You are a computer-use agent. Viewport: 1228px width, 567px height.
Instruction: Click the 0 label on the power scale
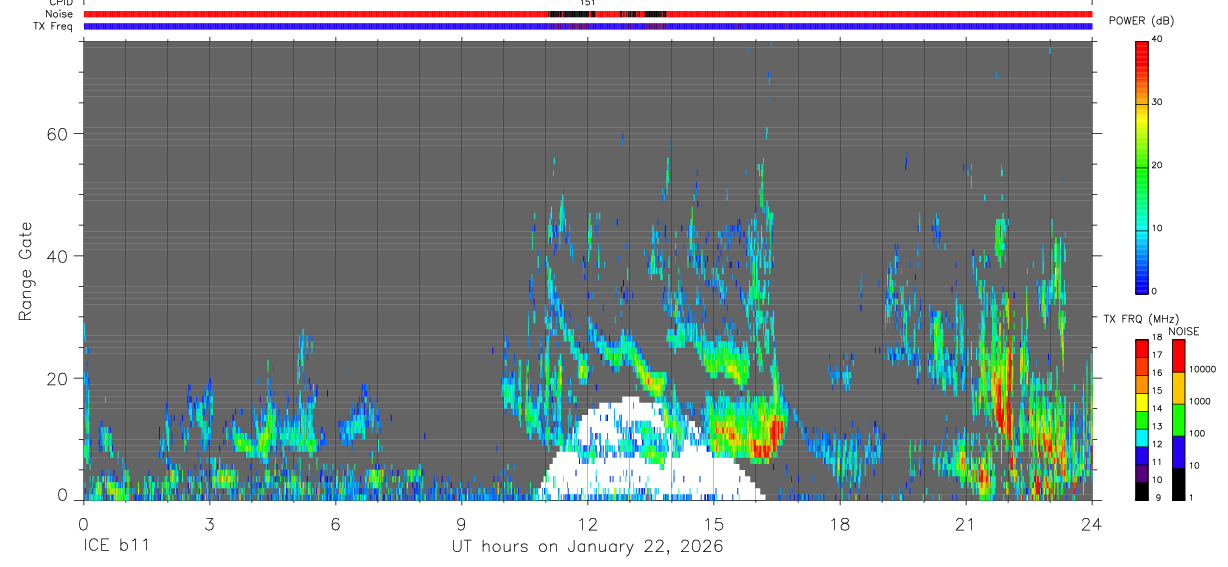tap(1154, 291)
